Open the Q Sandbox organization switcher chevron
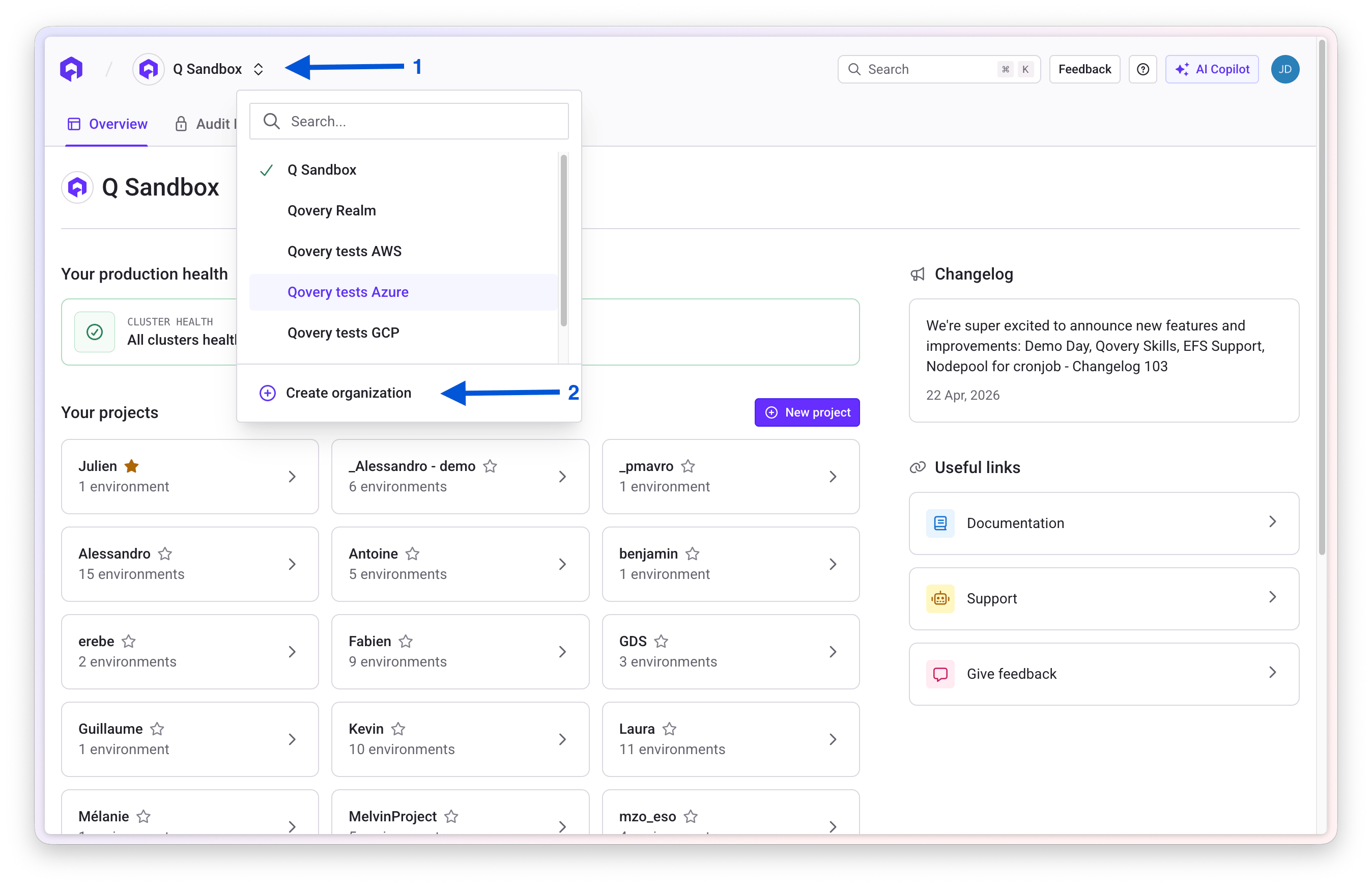Image resolution: width=1372 pixels, height=887 pixels. pos(259,69)
